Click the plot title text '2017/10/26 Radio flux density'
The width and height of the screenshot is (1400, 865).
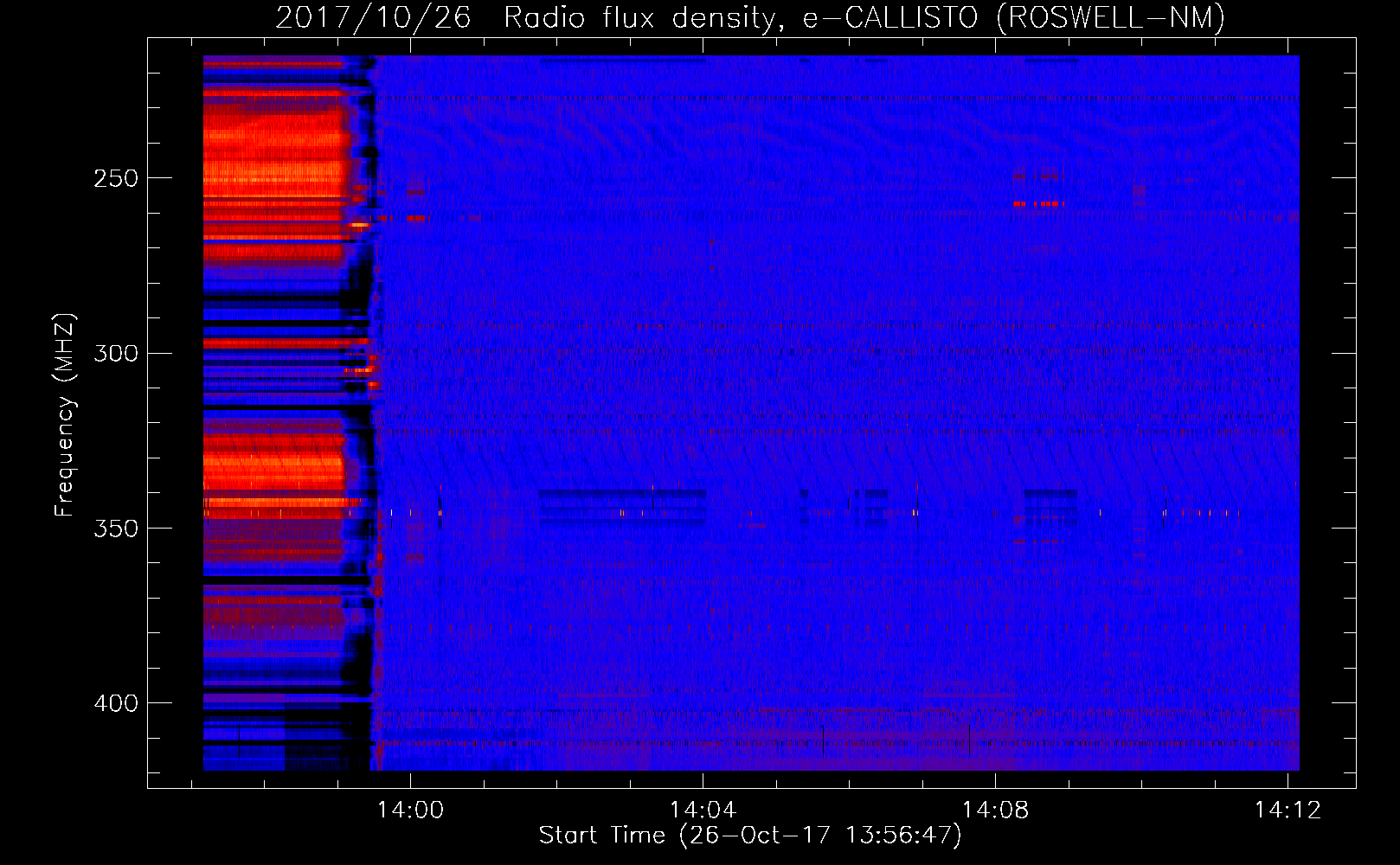tap(524, 18)
